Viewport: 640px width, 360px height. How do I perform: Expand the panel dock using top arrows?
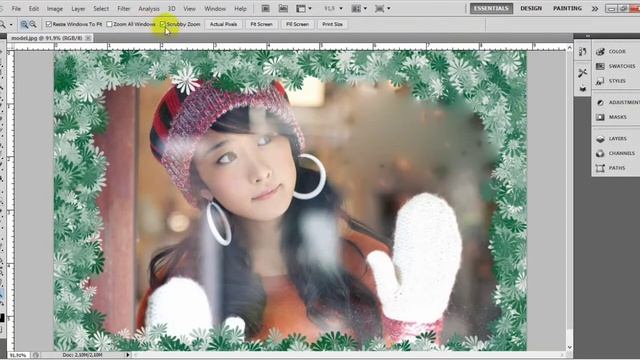point(588,36)
